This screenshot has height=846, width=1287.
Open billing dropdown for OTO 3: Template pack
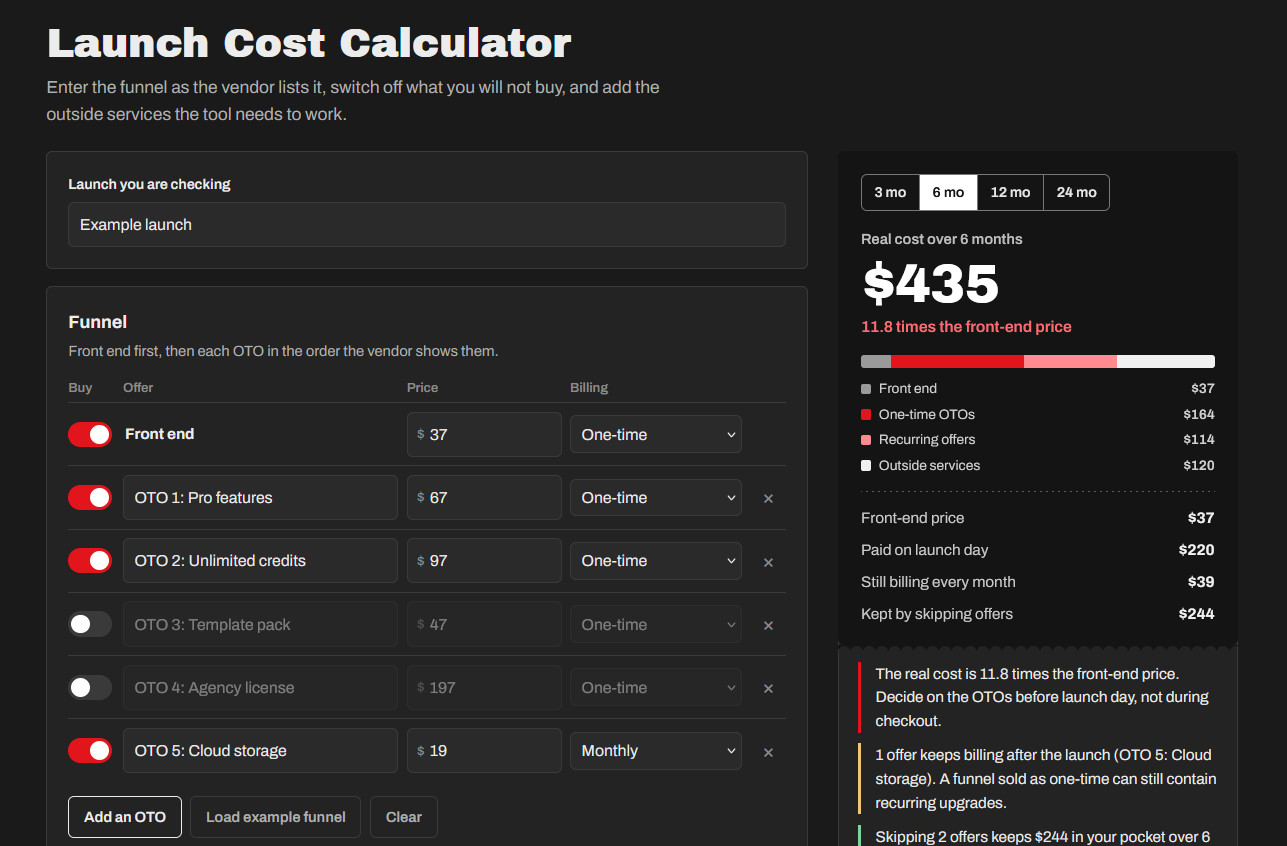(x=656, y=624)
